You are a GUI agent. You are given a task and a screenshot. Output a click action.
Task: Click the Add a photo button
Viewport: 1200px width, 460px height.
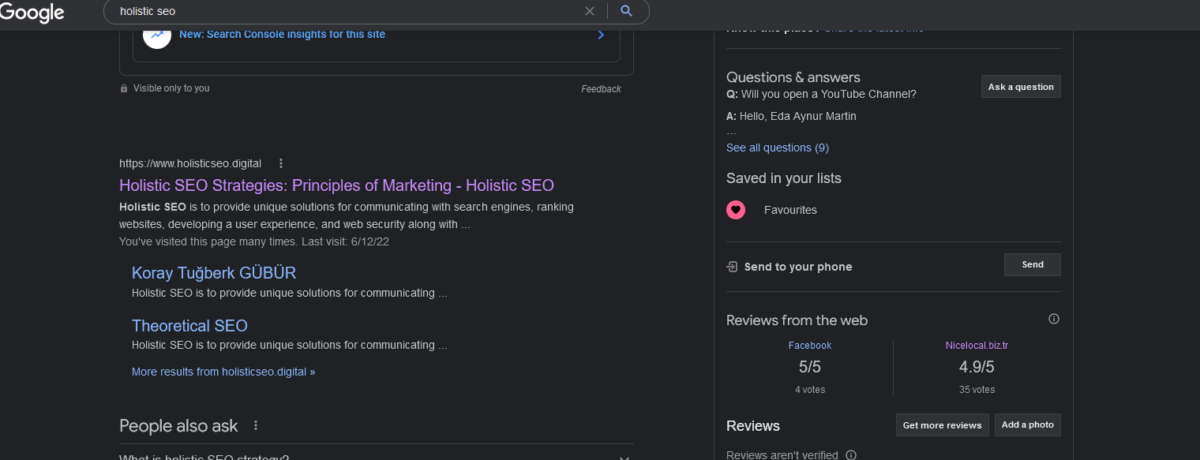tap(1028, 424)
